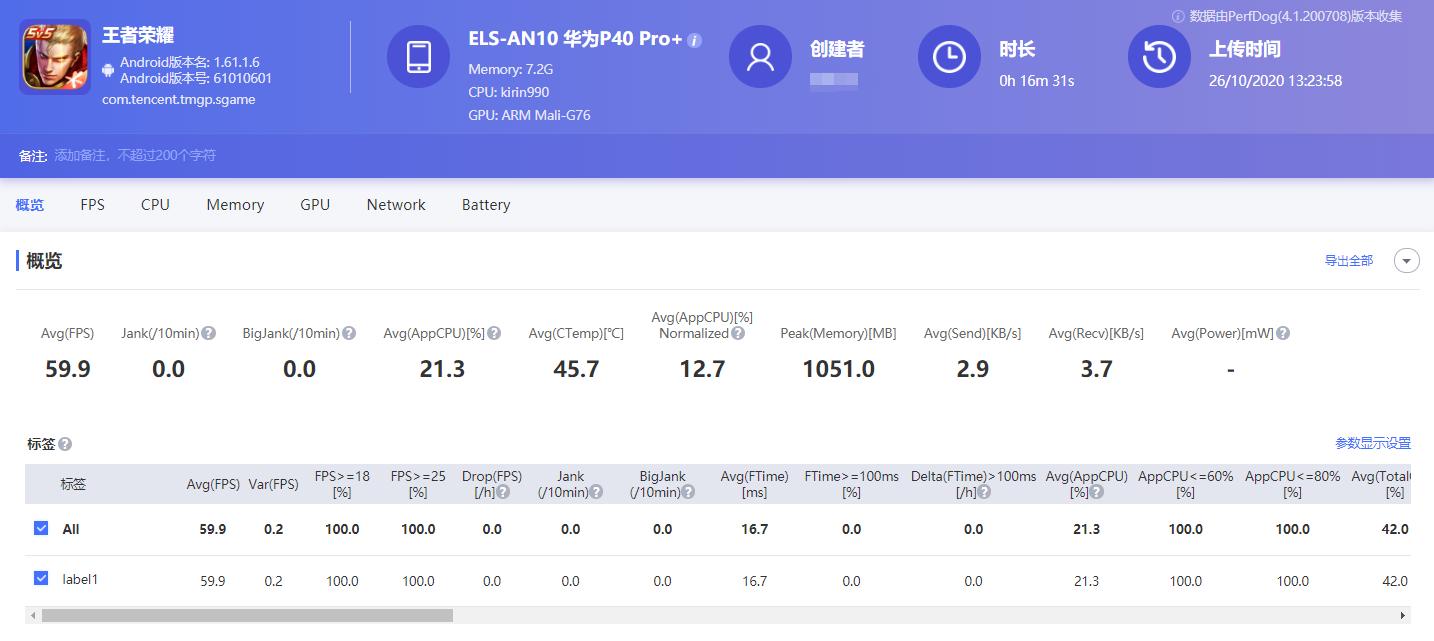The height and width of the screenshot is (641, 1434).
Task: Click the clock icon next to 时长
Action: pos(948,56)
